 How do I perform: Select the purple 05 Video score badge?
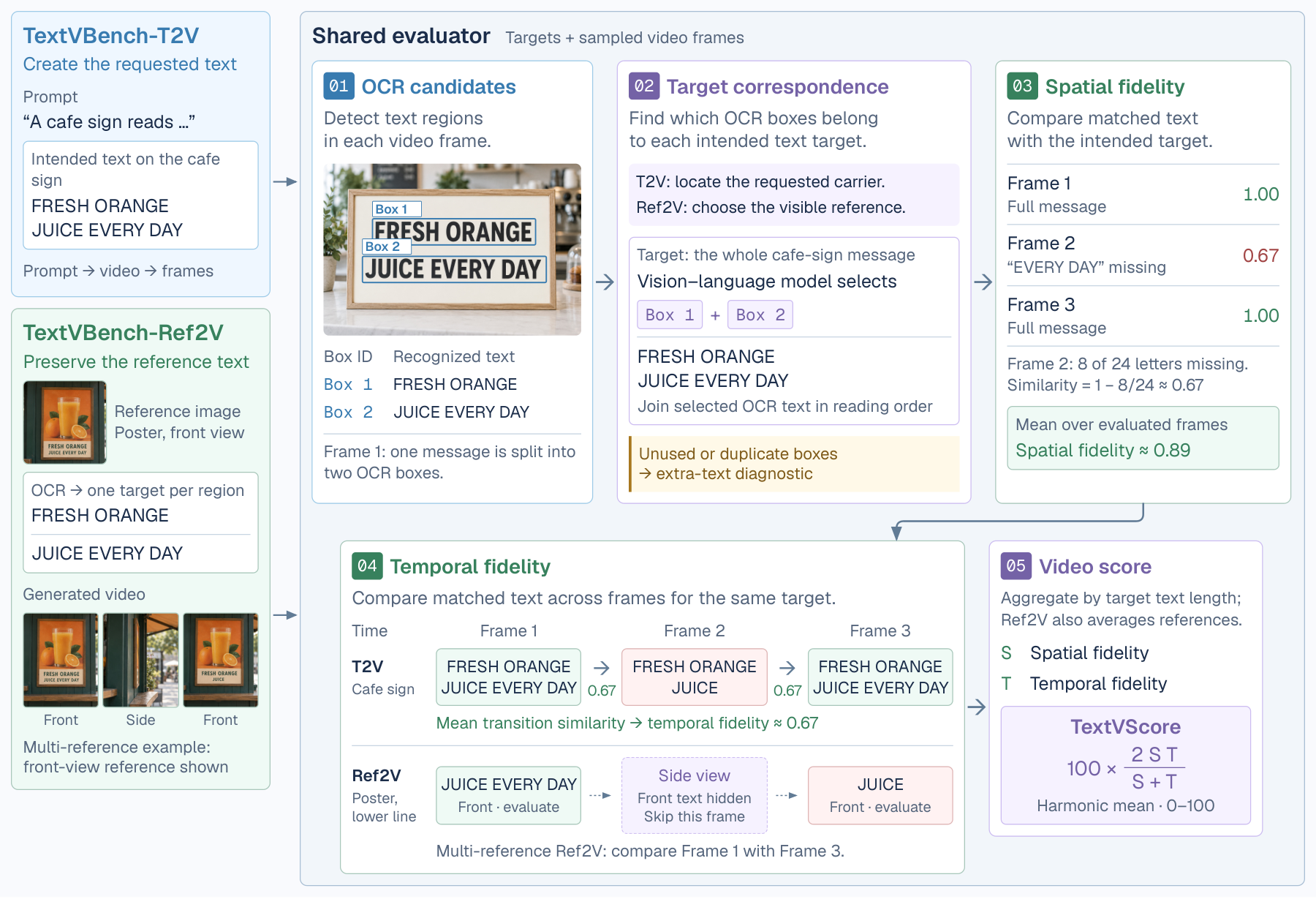(x=1016, y=566)
